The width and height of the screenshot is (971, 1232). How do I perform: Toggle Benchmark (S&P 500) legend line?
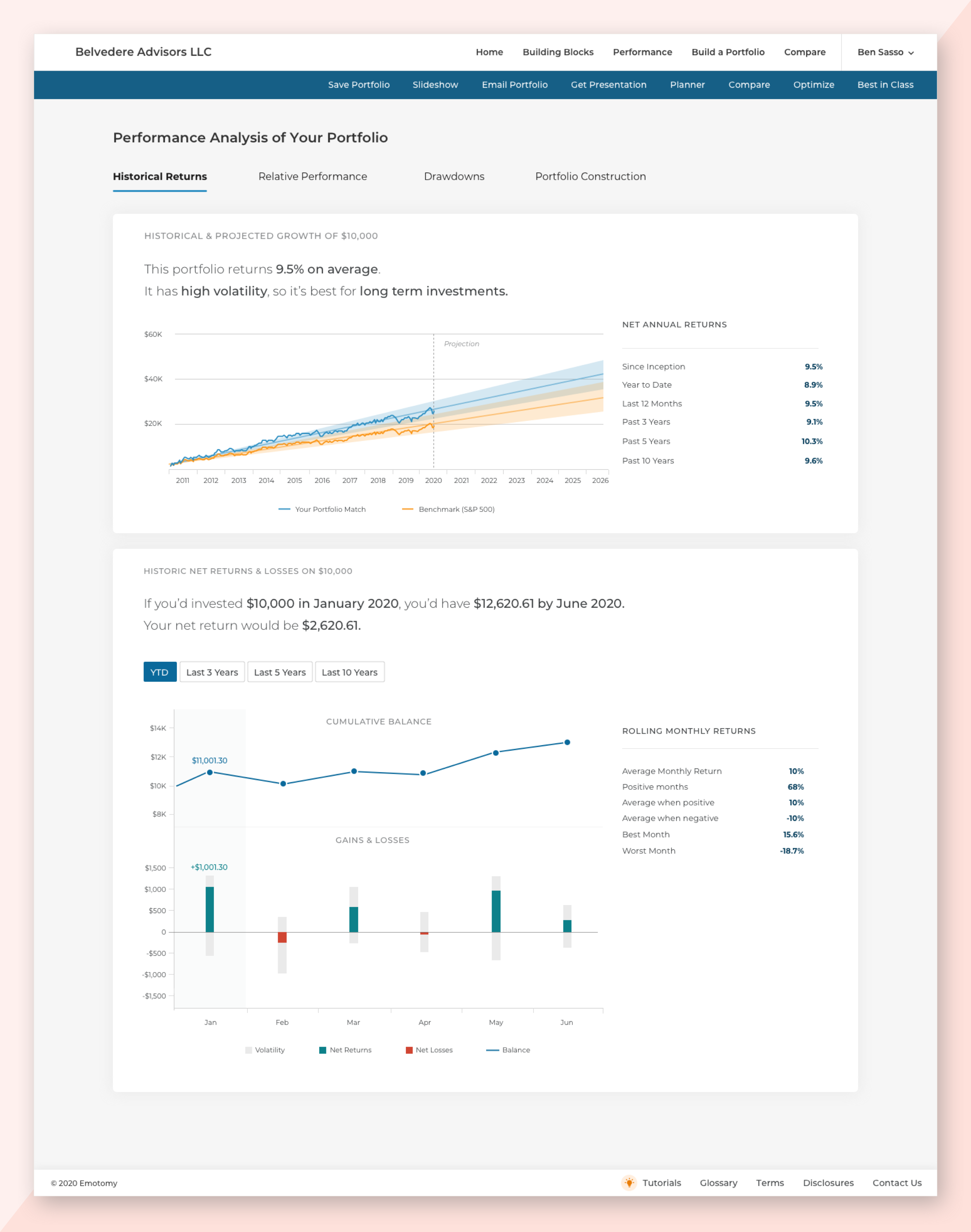(408, 509)
